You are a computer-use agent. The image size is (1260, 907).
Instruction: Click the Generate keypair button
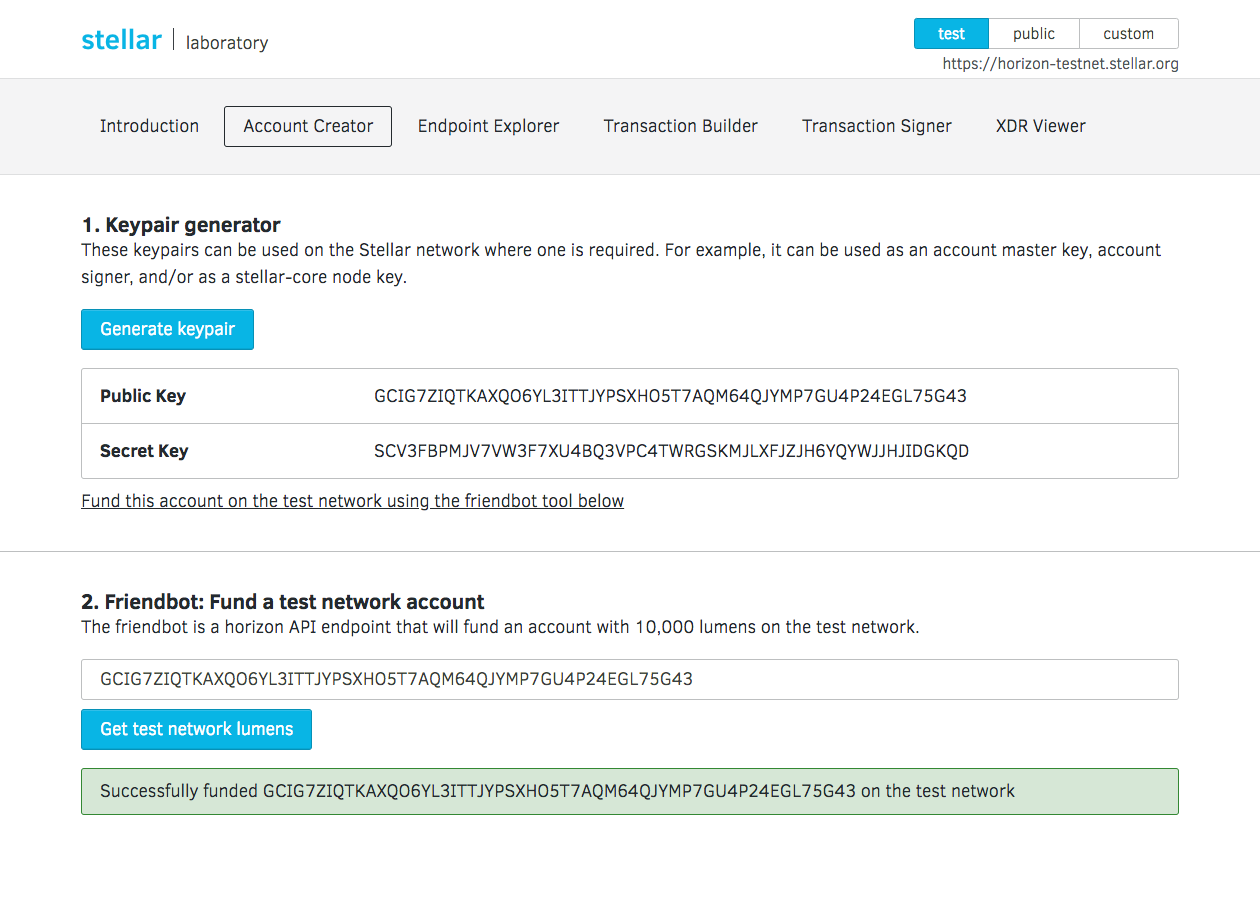point(167,329)
